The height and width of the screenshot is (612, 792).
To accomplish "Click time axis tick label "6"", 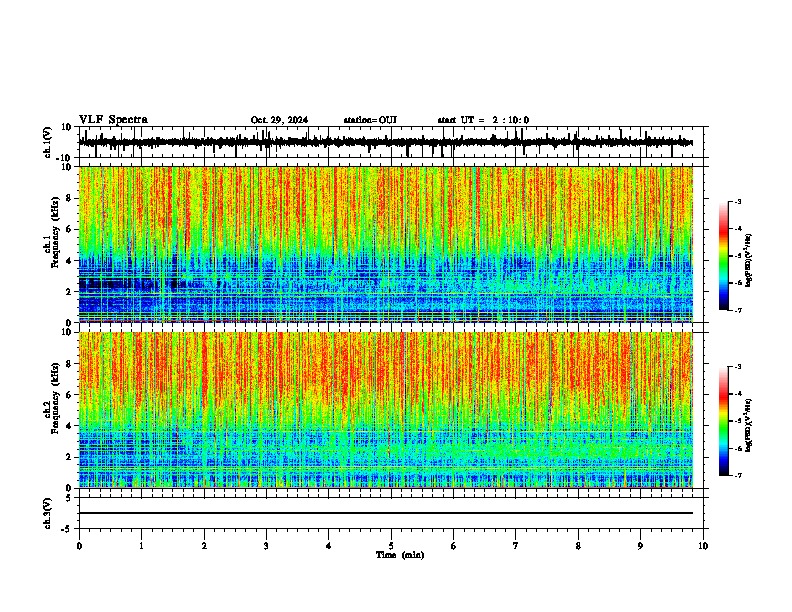I will pos(454,546).
